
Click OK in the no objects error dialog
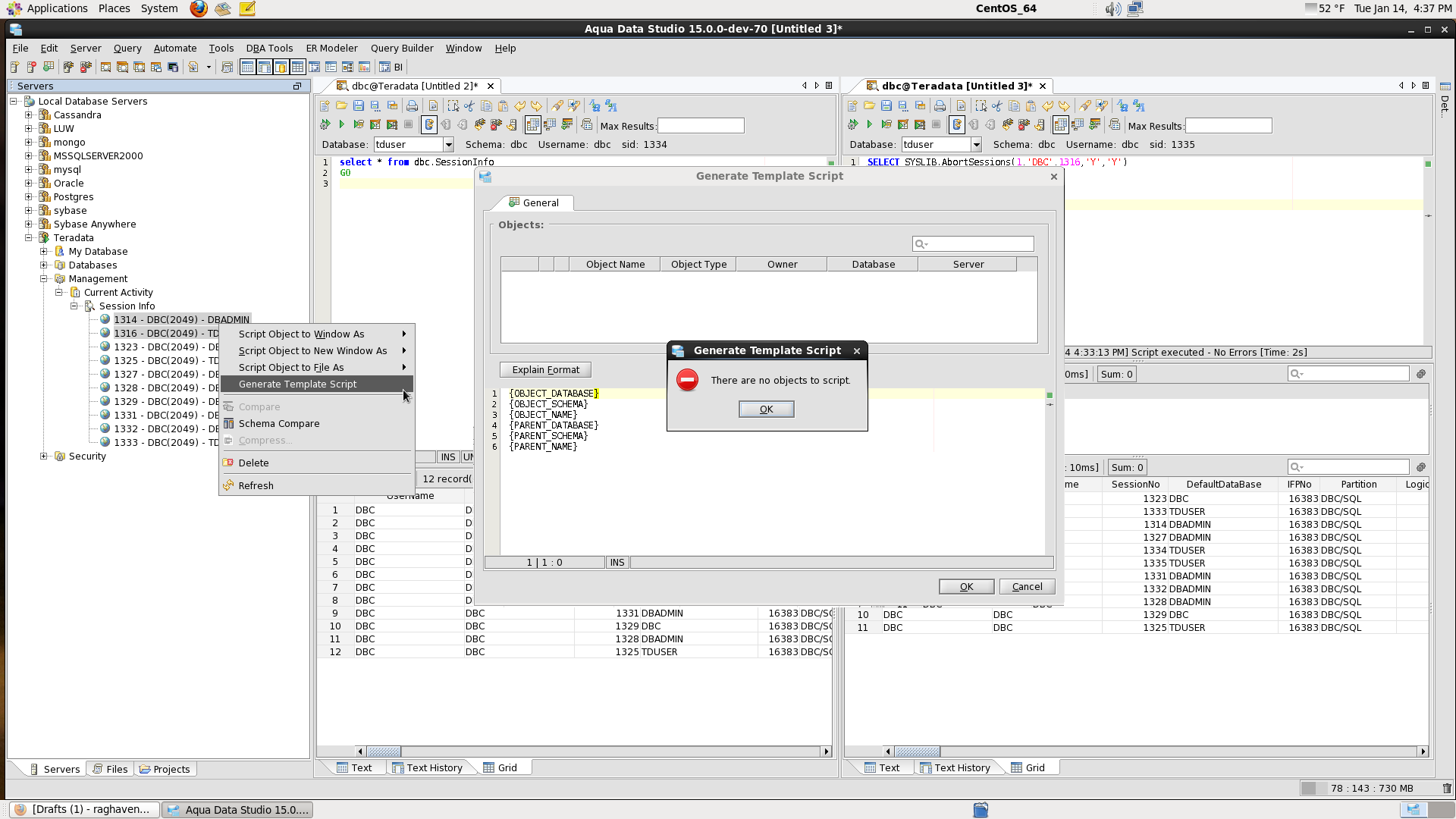(x=766, y=409)
